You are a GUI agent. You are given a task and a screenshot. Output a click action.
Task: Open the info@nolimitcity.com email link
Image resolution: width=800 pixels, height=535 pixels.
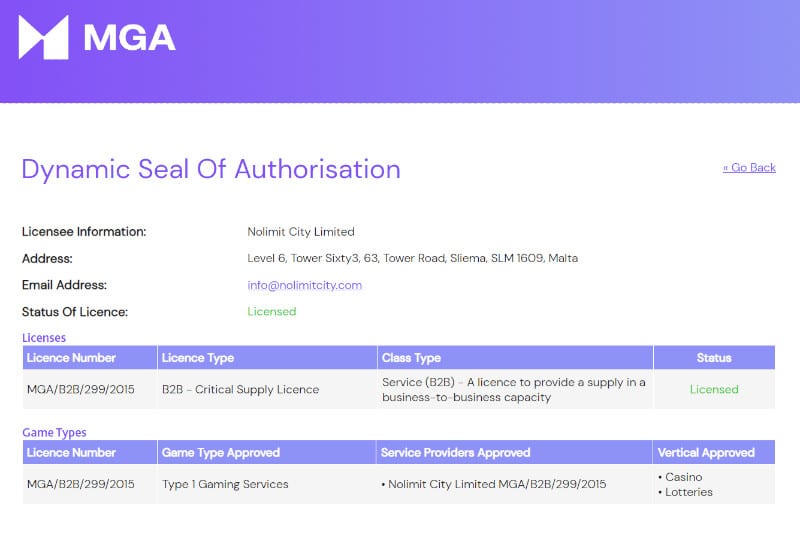coord(304,285)
